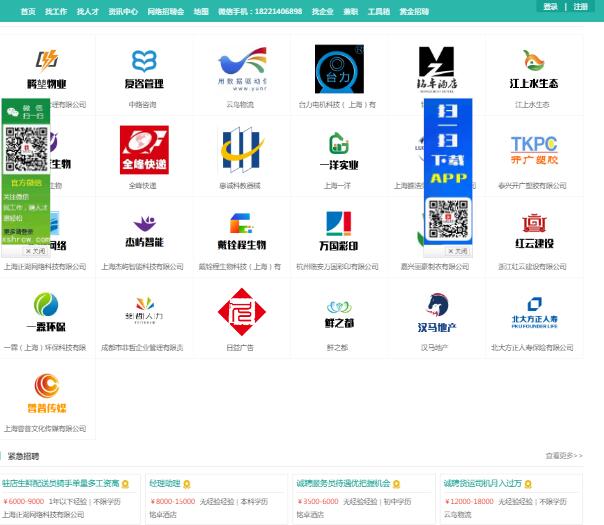Click the 台力 black and blue logo

(339, 69)
